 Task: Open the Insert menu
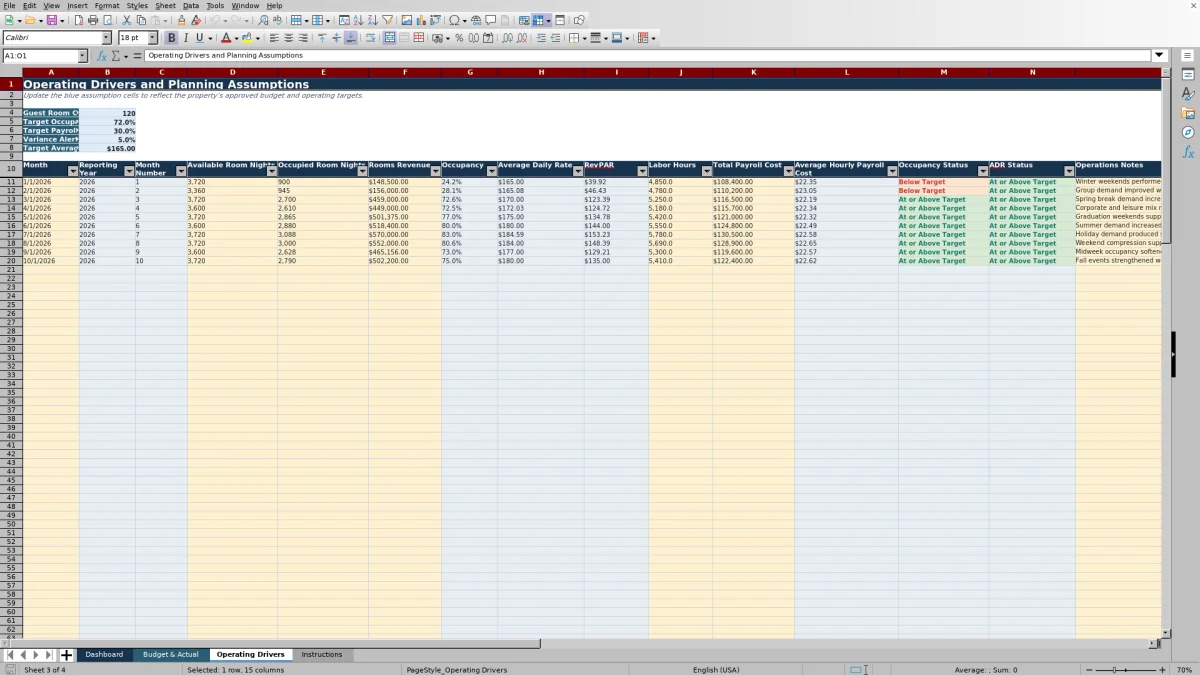click(77, 5)
